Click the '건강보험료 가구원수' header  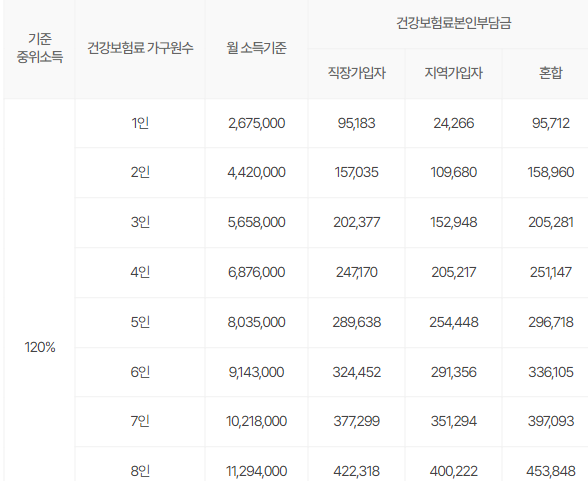pos(140,48)
